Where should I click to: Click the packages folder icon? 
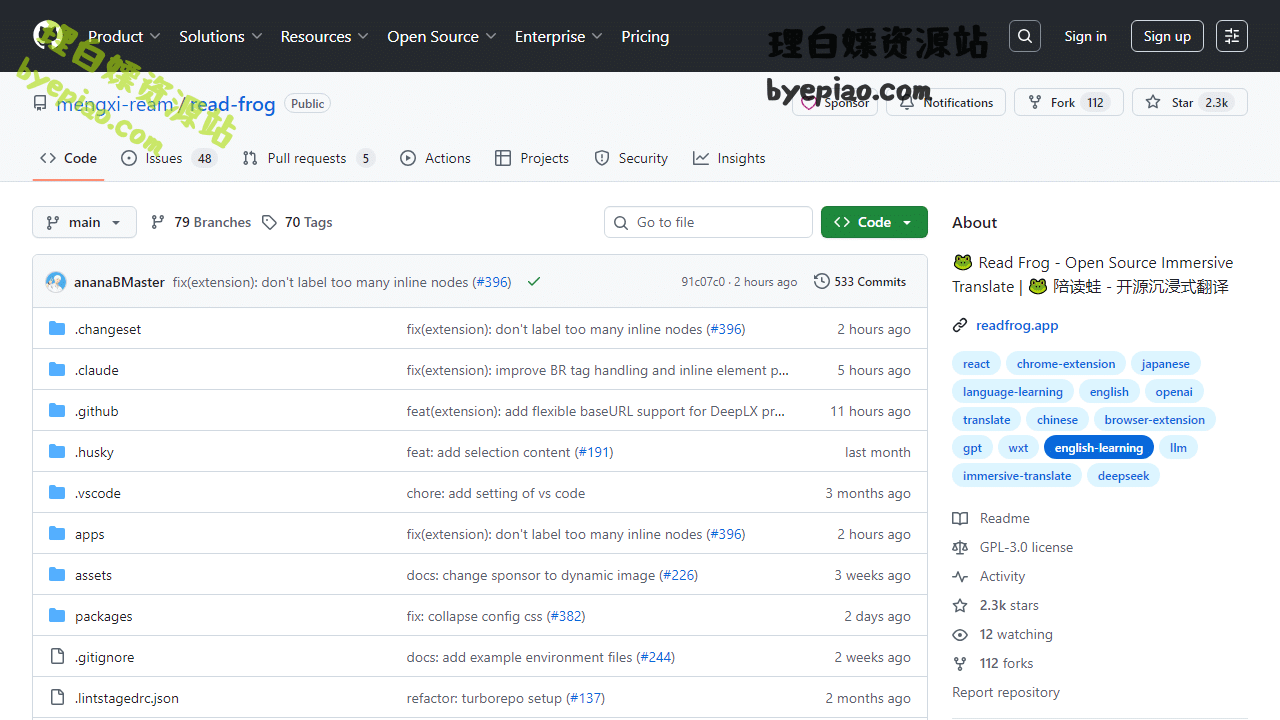[57, 616]
